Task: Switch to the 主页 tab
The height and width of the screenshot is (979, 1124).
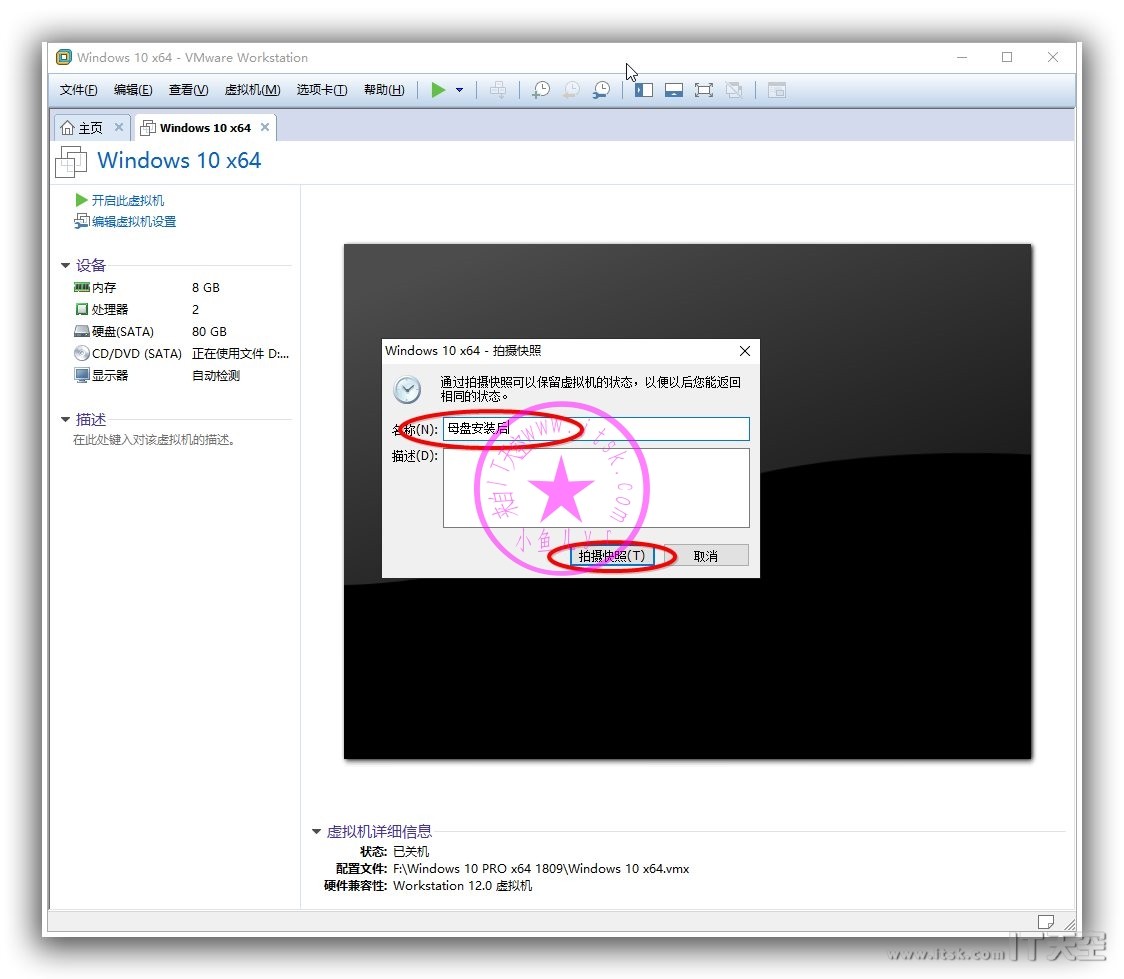Action: tap(92, 128)
